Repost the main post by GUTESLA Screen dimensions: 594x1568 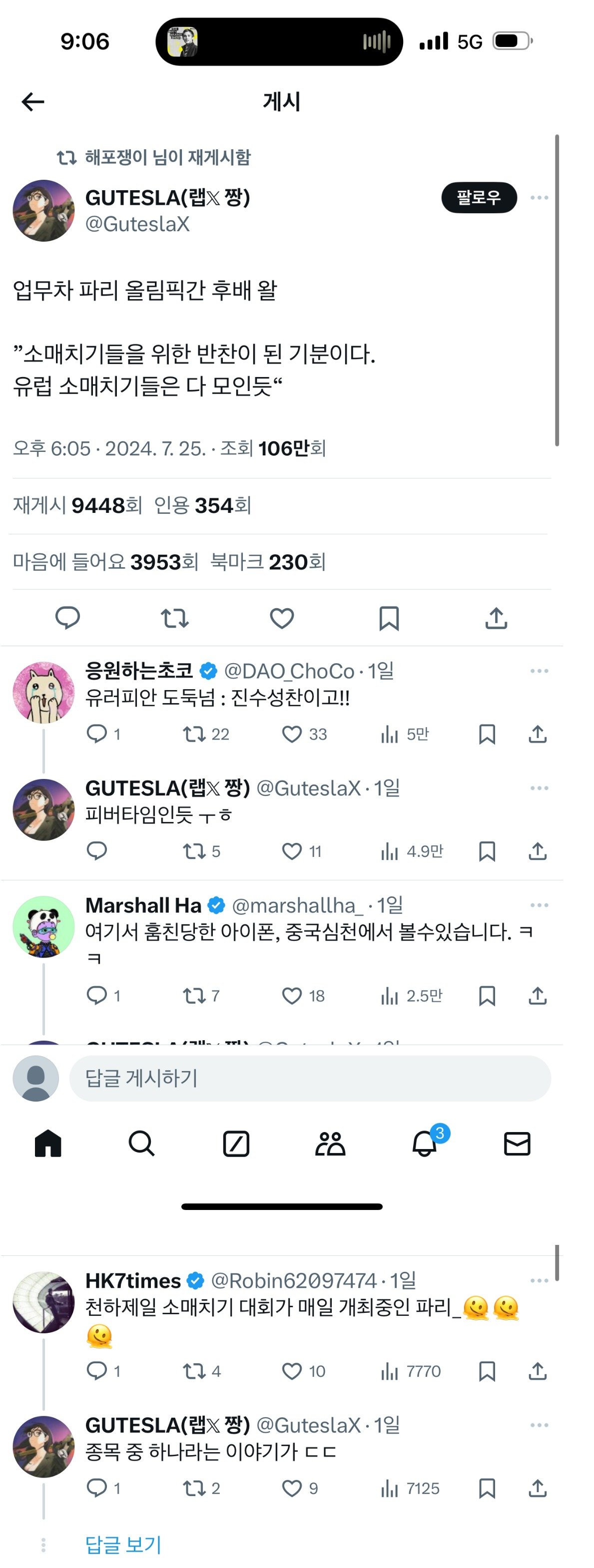175,618
